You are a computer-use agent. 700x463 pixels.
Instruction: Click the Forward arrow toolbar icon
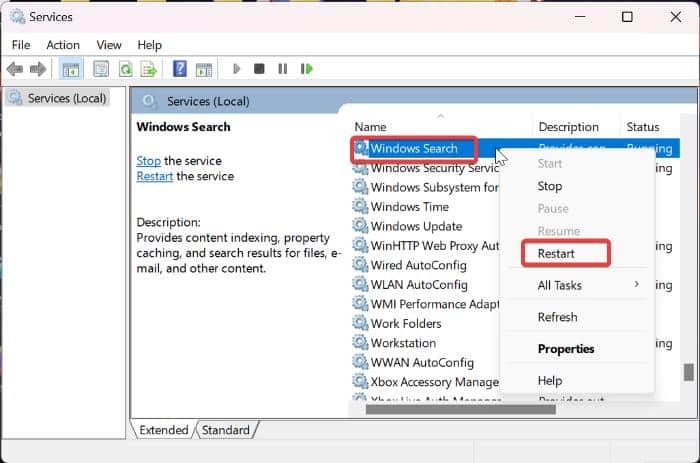coord(38,69)
